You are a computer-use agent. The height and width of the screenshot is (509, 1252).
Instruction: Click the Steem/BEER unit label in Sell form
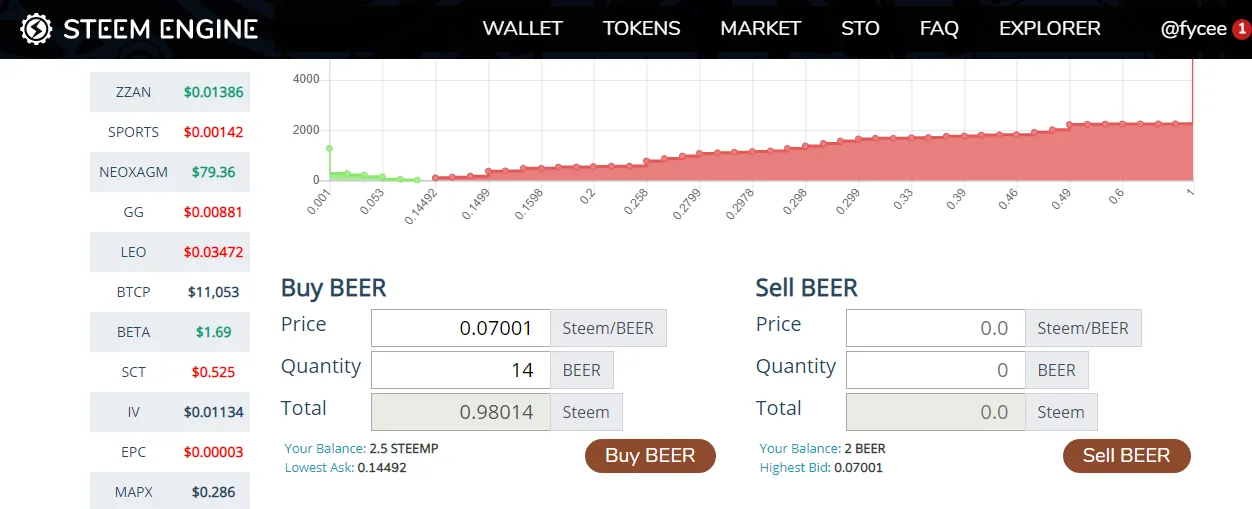click(x=1083, y=328)
